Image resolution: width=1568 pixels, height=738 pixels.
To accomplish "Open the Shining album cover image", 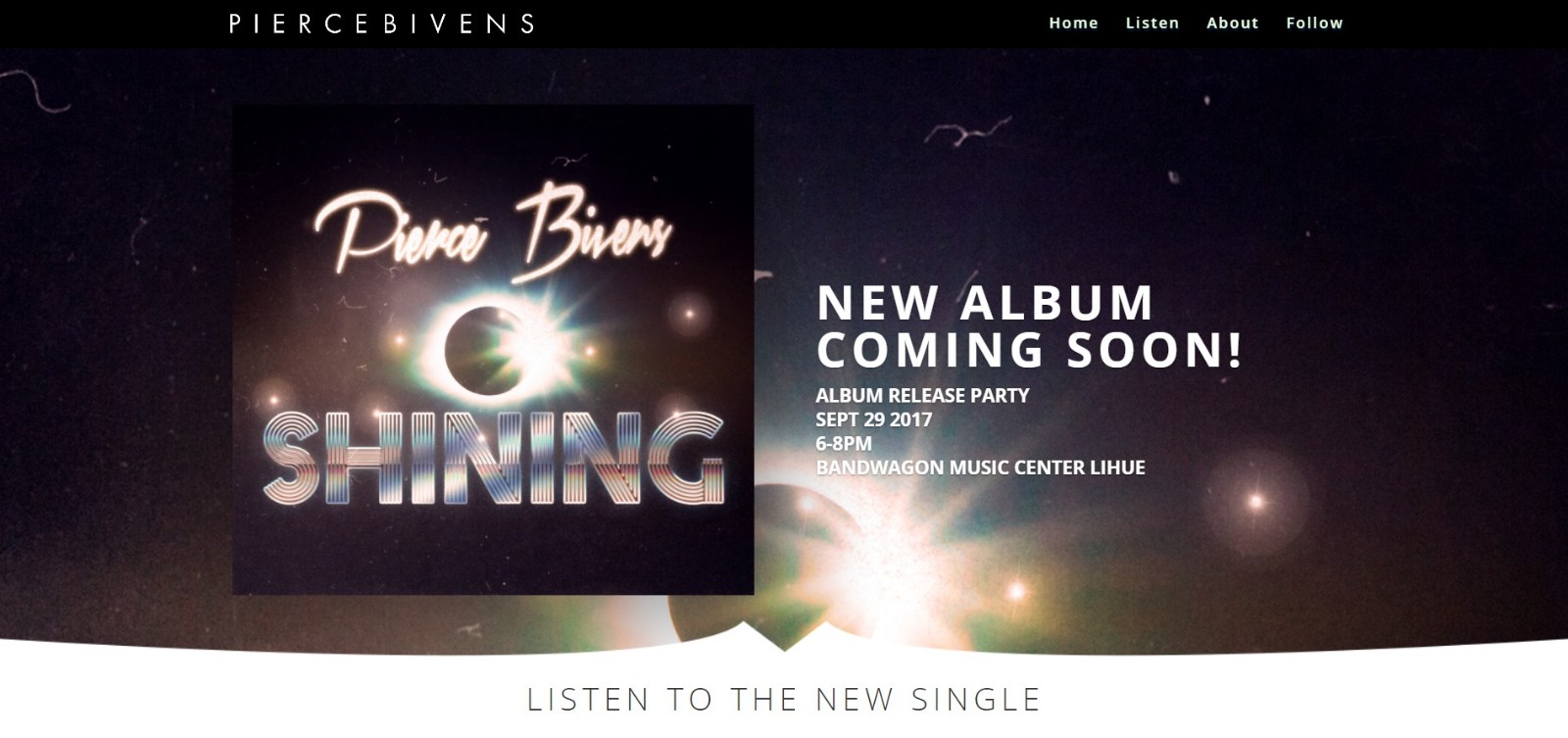I will pos(493,350).
